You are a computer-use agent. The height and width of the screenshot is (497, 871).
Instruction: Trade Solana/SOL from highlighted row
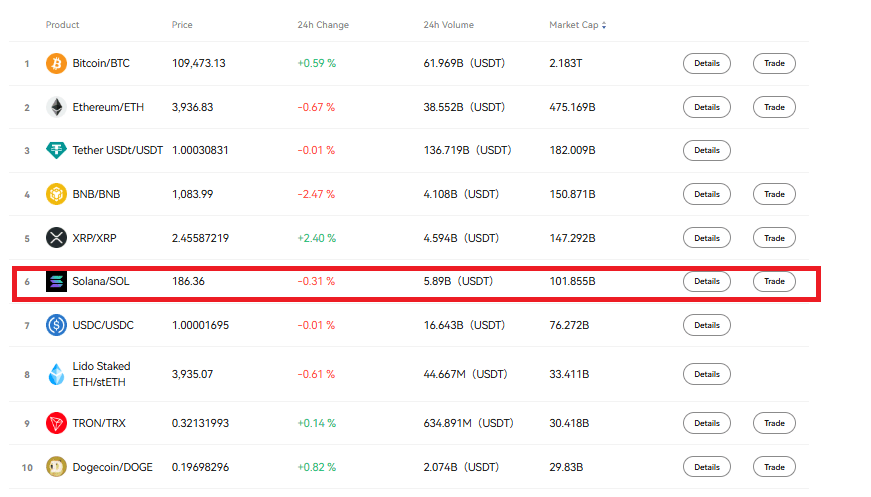[x=774, y=282]
